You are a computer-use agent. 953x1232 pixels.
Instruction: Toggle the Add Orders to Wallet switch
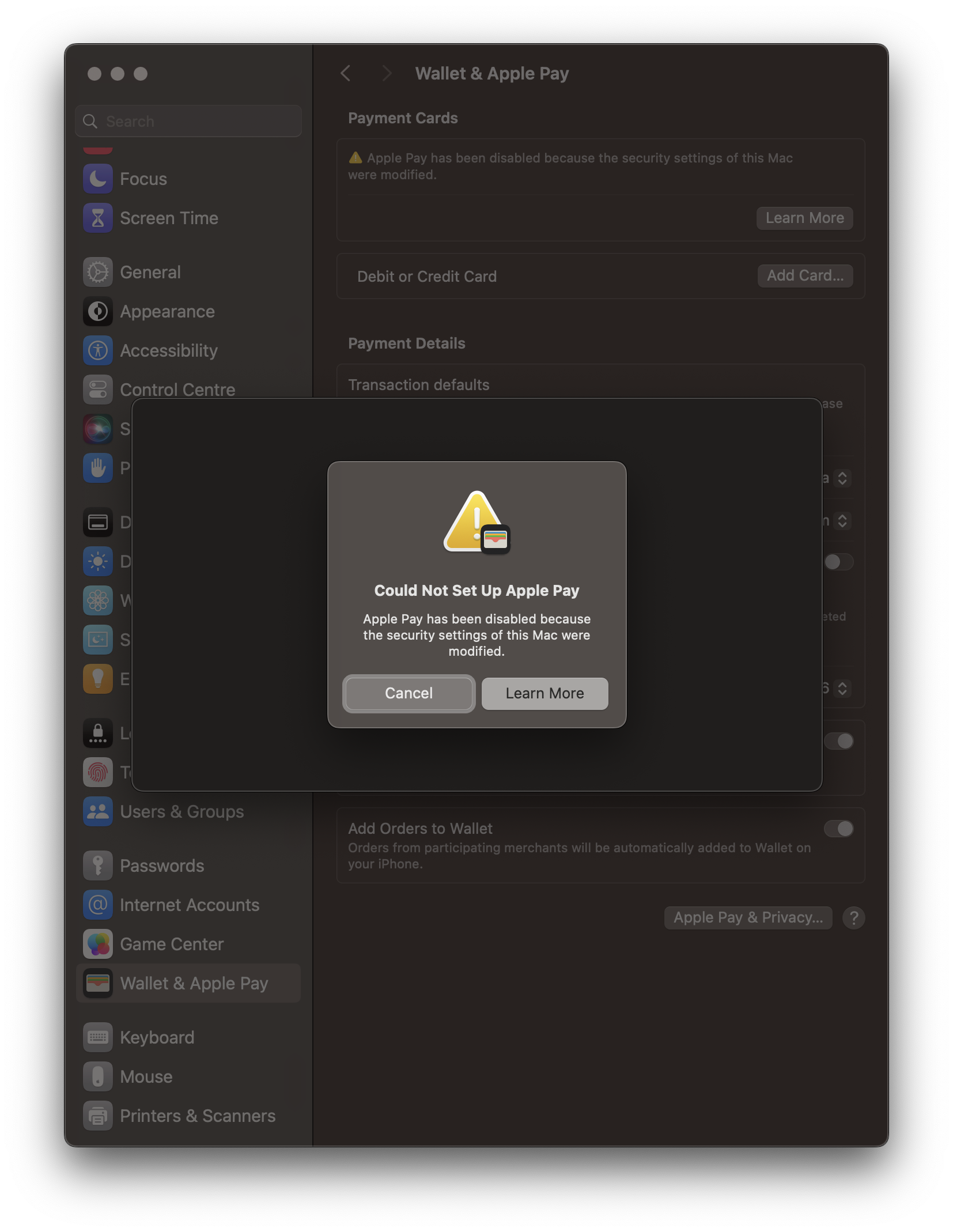[839, 829]
